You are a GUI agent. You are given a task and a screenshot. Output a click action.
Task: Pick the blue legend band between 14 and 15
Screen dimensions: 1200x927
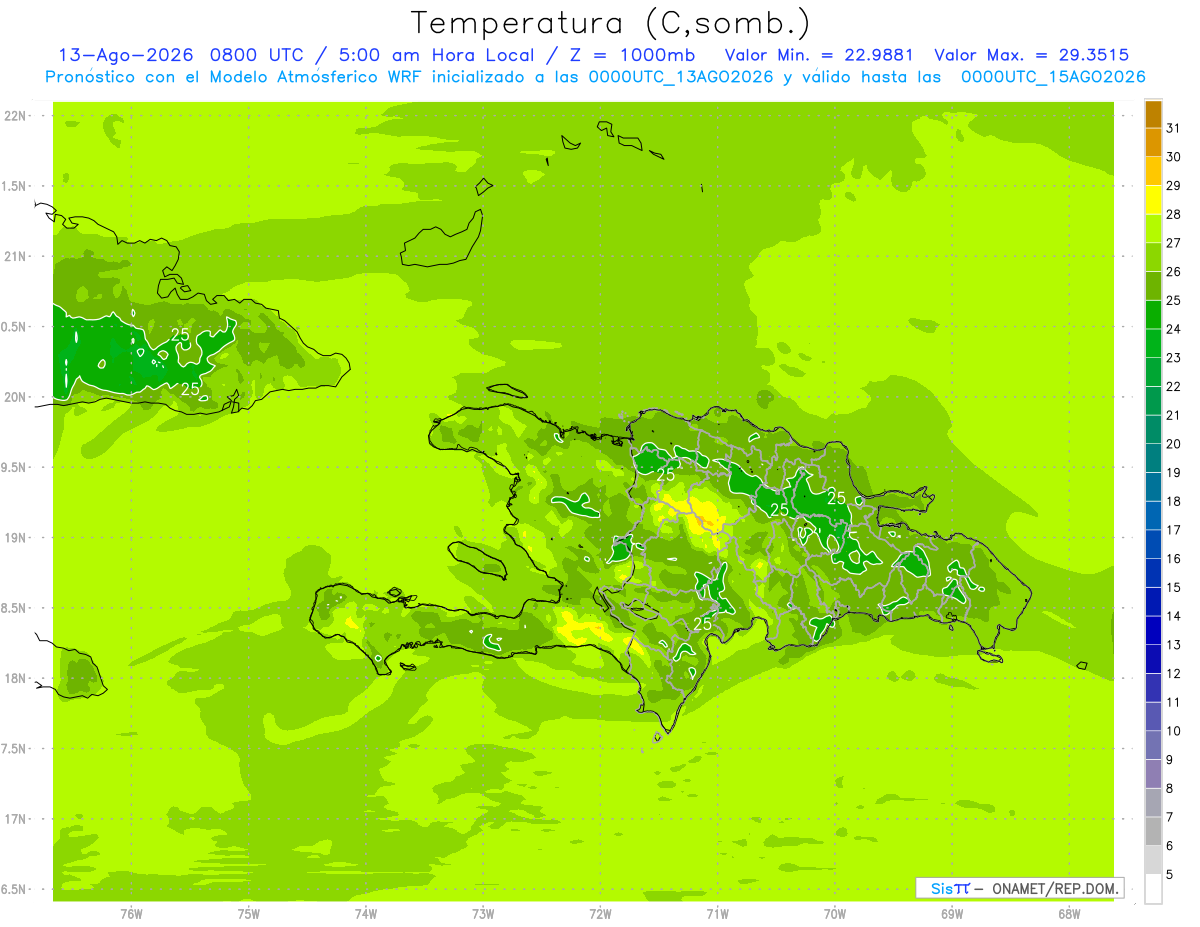(x=1153, y=602)
